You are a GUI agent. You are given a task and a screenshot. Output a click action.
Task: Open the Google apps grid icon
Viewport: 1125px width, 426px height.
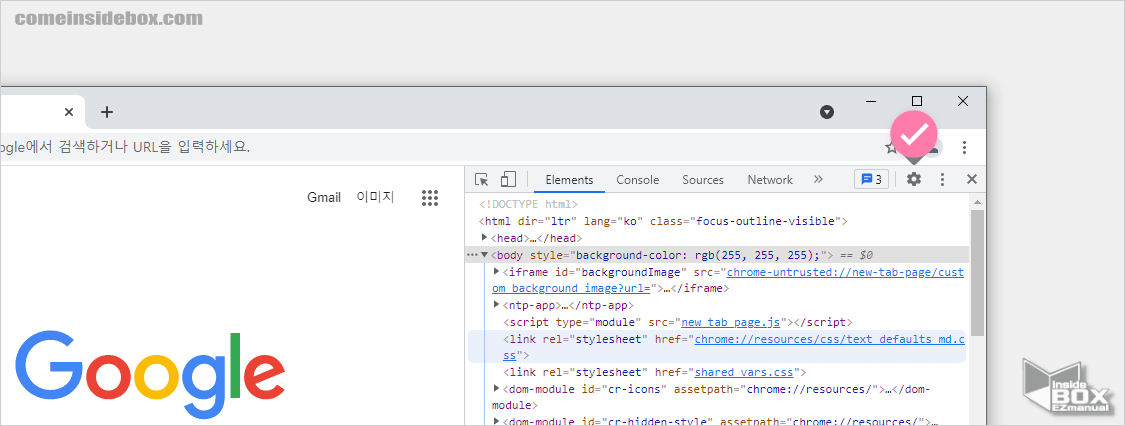click(430, 198)
